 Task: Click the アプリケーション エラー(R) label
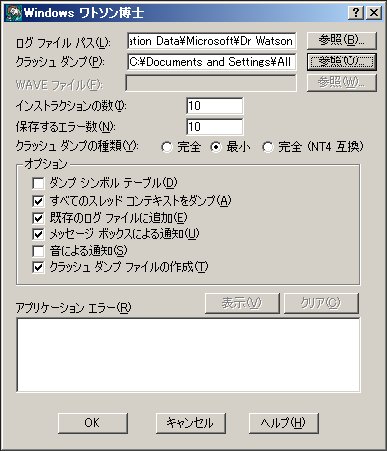tap(73, 307)
